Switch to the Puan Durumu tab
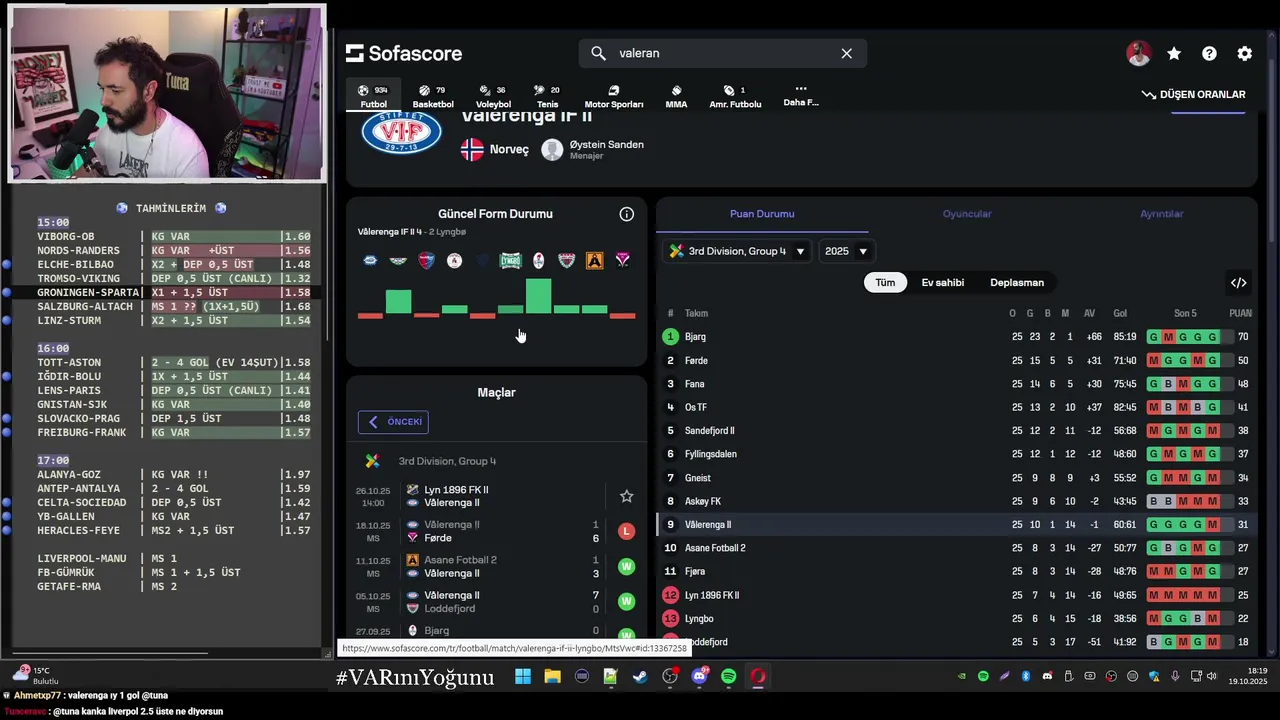 click(762, 214)
